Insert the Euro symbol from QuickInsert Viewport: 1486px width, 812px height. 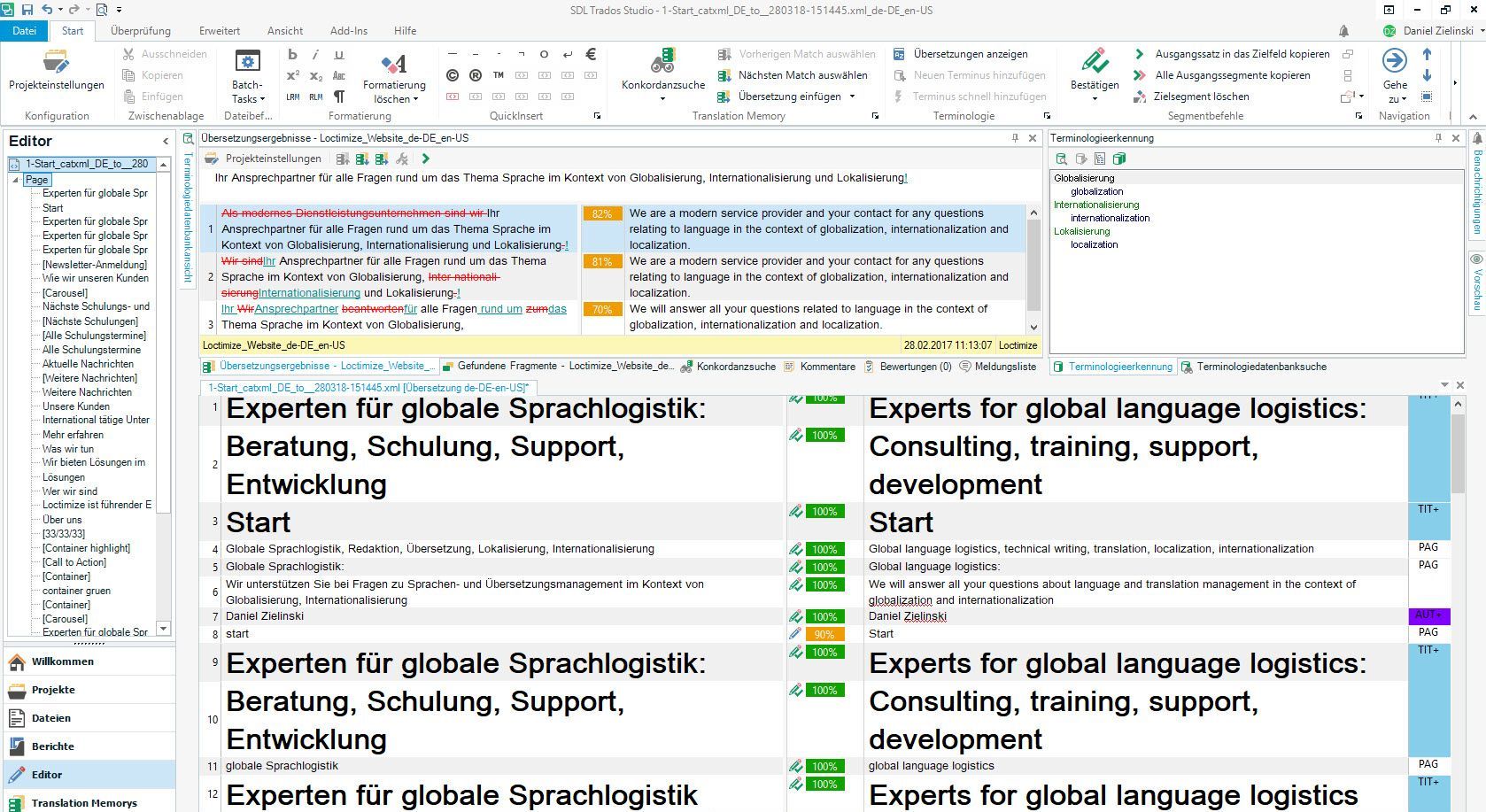pos(591,54)
